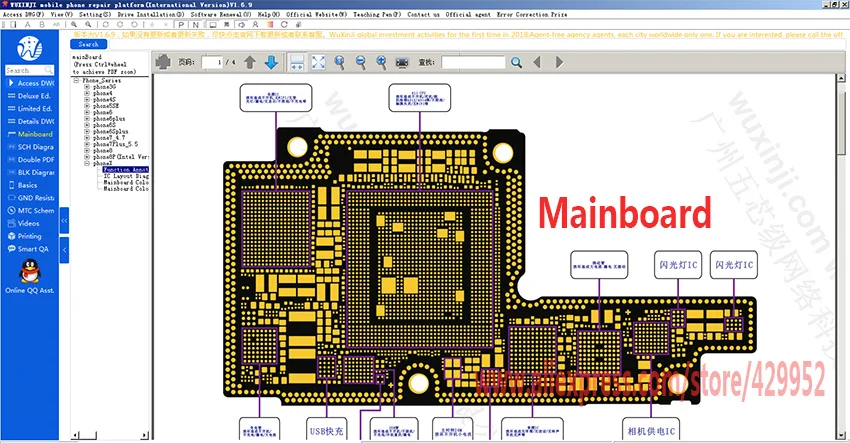
Task: Open the View menu
Action: pyautogui.click(x=61, y=15)
